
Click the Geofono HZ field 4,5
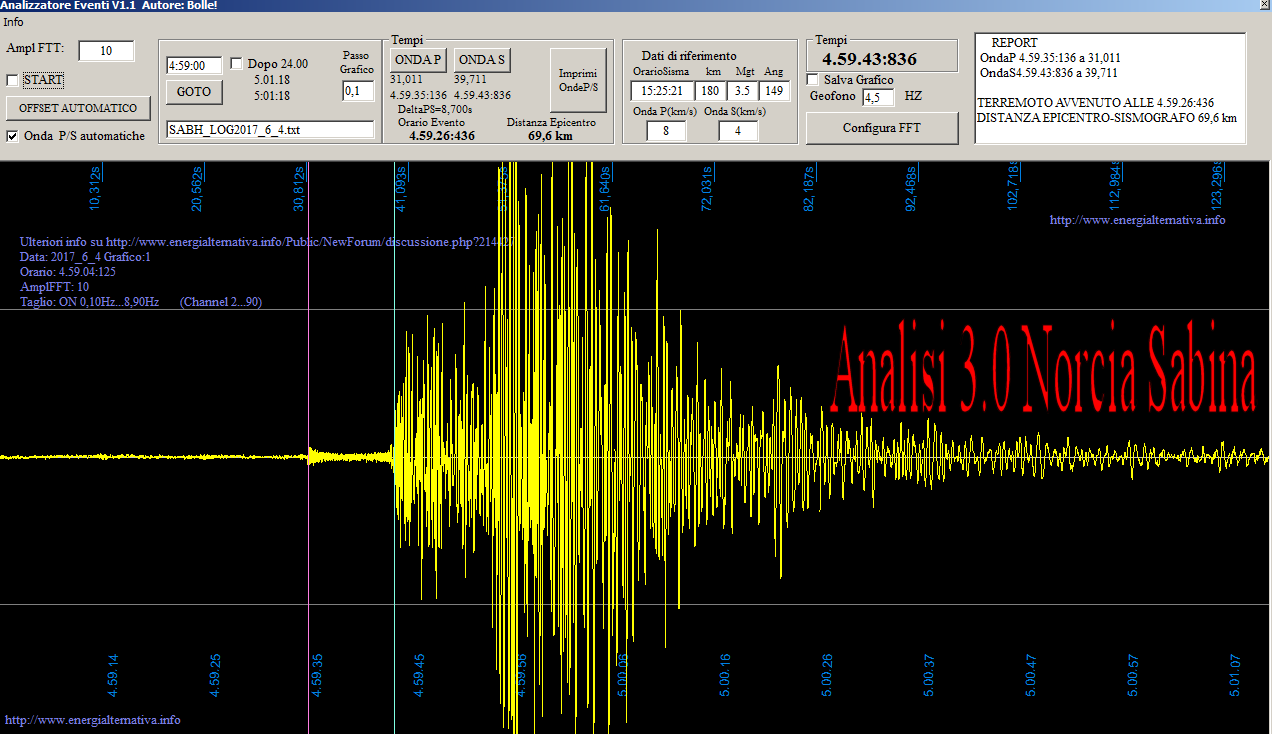tap(878, 97)
